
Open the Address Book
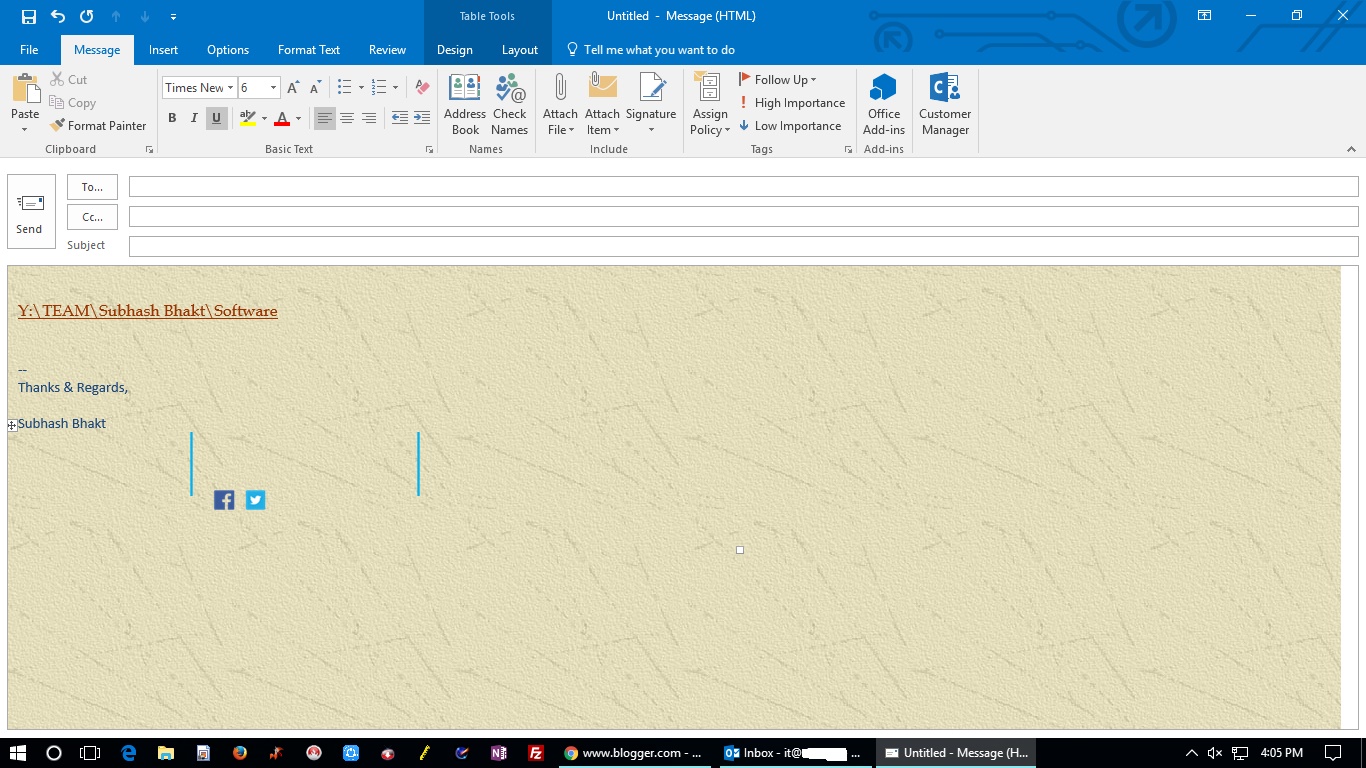tap(465, 104)
